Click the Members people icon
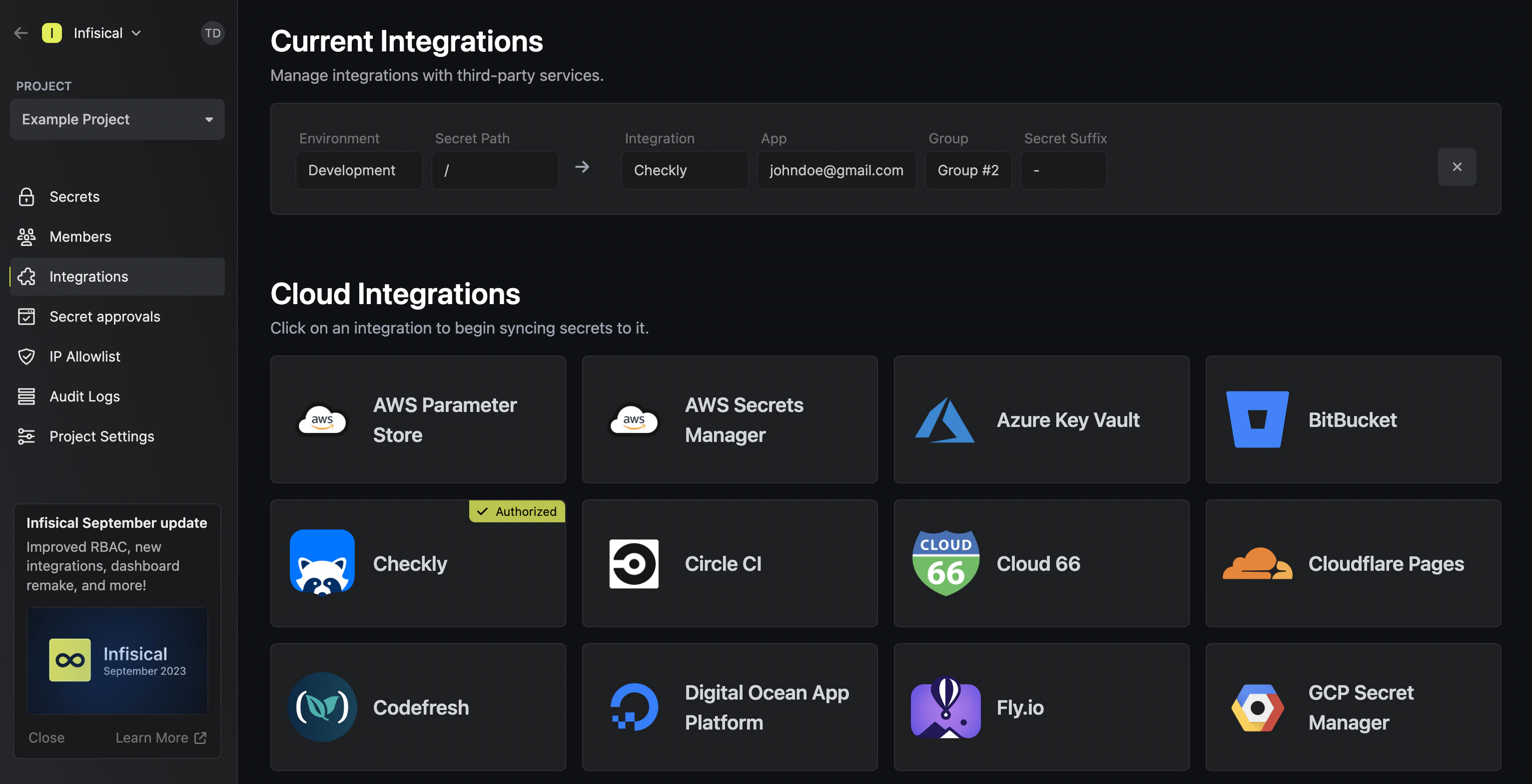Image resolution: width=1532 pixels, height=784 pixels. click(x=26, y=237)
